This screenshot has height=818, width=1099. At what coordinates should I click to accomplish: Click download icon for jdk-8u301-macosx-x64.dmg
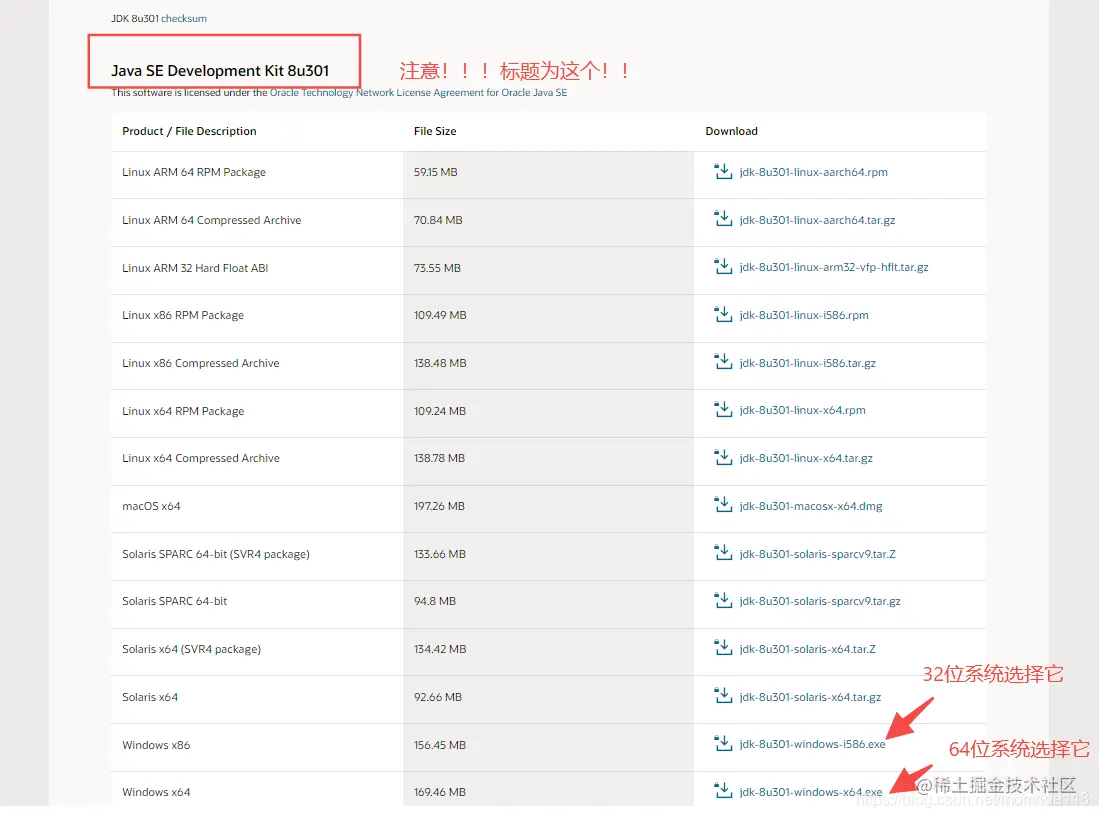(723, 505)
